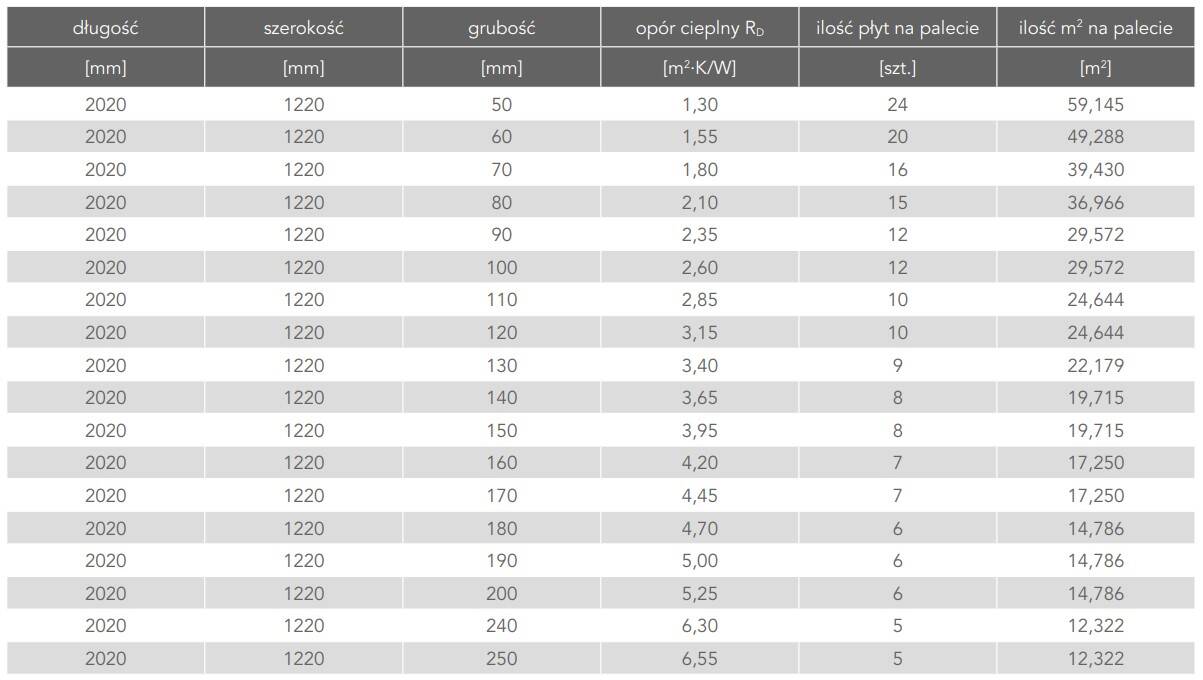Select the 'opór cieplny RD' header
The image size is (1203, 680).
tap(699, 28)
